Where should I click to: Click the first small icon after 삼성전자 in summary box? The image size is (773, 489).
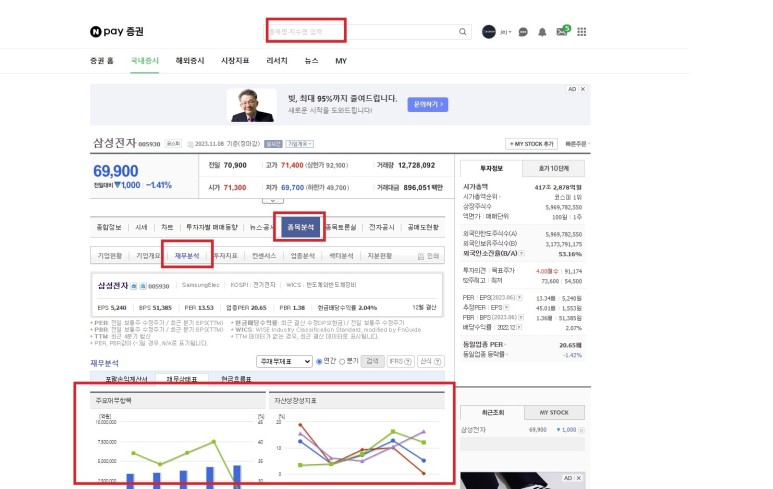point(133,286)
